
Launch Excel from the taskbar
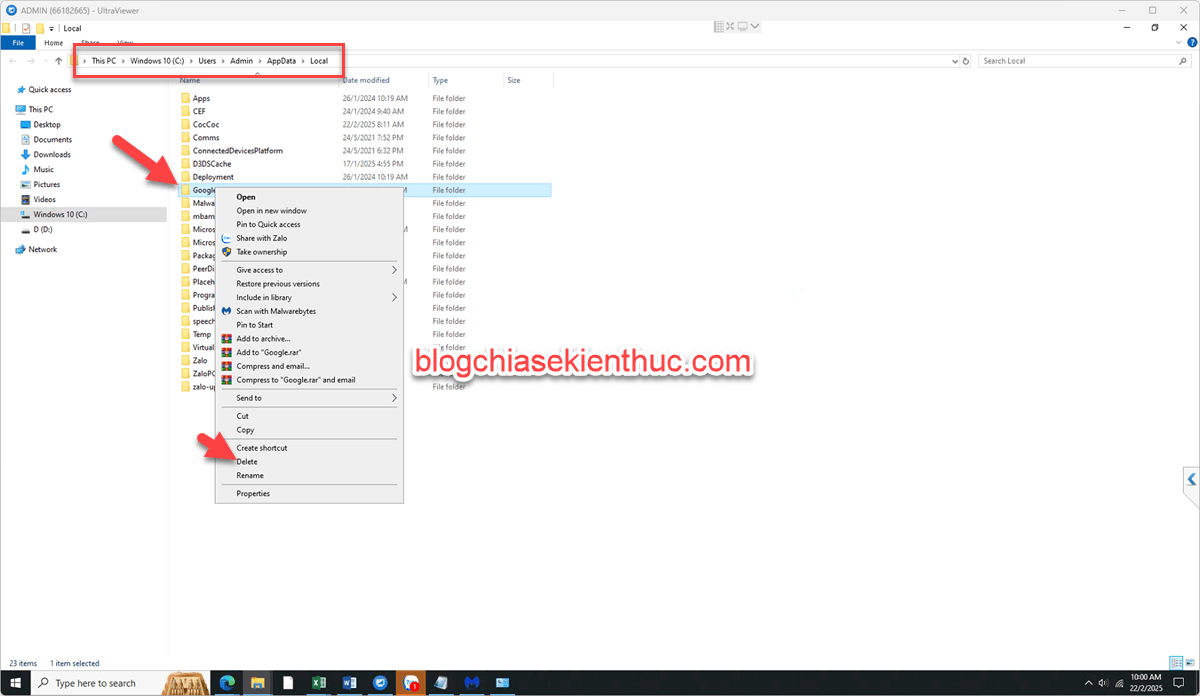pos(318,683)
